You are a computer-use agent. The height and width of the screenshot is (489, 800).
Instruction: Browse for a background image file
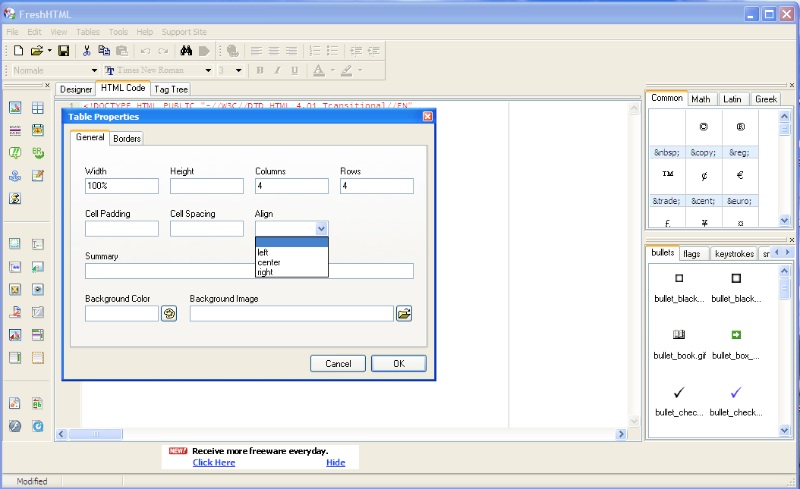point(404,314)
